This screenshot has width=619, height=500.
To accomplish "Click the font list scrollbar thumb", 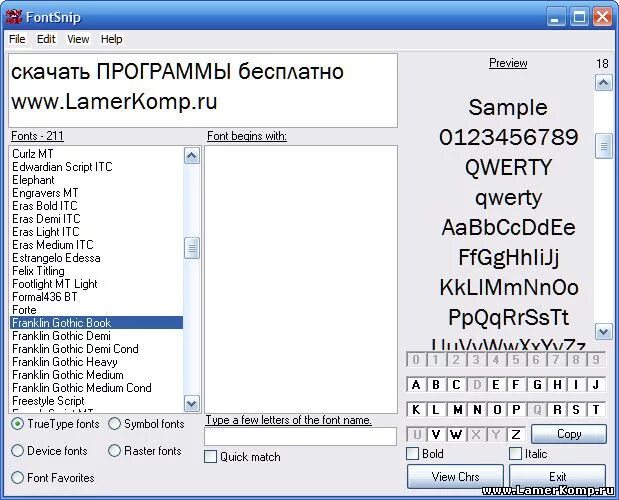I will [x=192, y=248].
